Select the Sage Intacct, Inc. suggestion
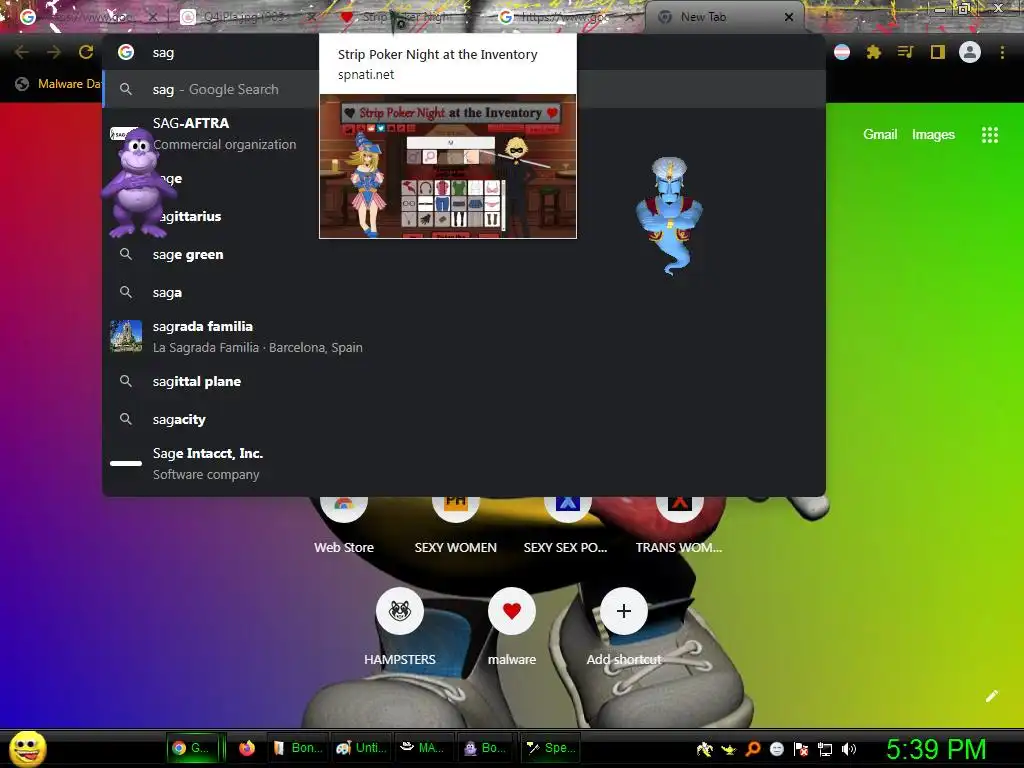The width and height of the screenshot is (1024, 768). click(x=464, y=464)
